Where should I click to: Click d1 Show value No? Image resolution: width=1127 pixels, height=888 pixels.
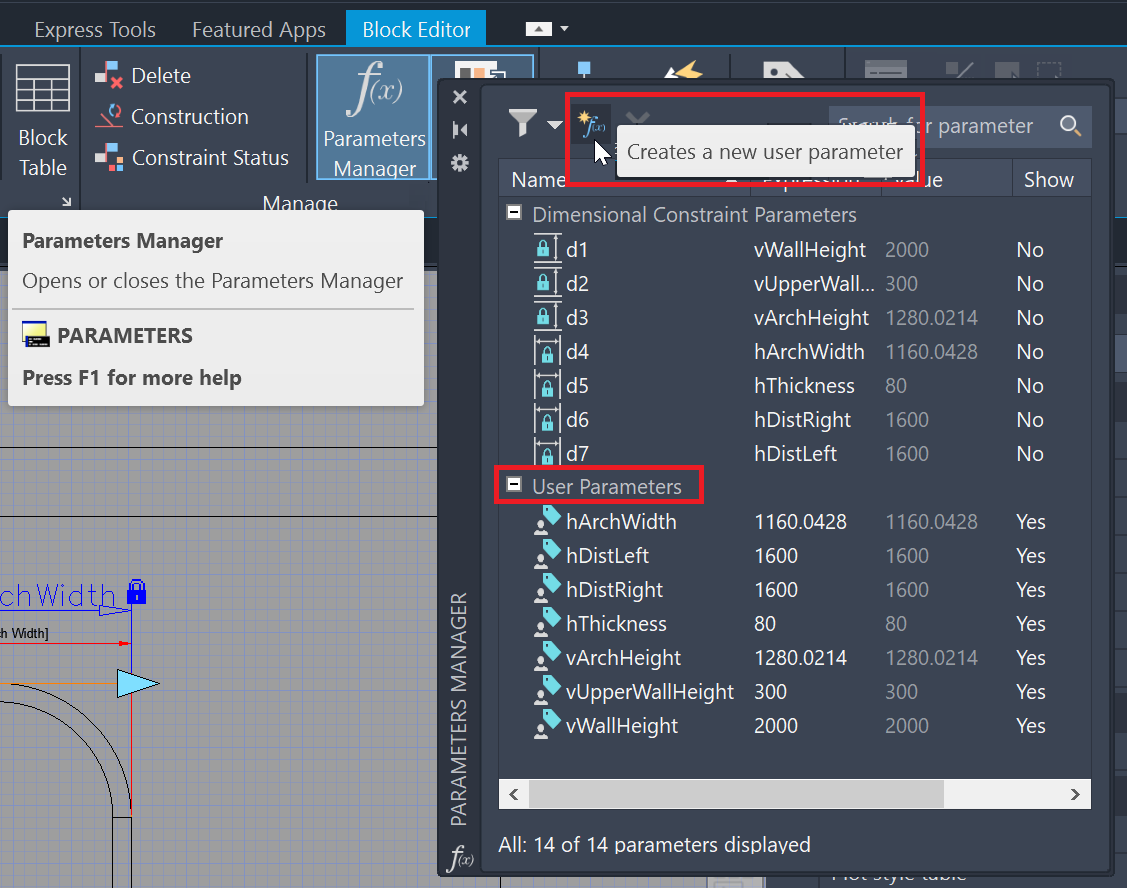[x=1030, y=250]
